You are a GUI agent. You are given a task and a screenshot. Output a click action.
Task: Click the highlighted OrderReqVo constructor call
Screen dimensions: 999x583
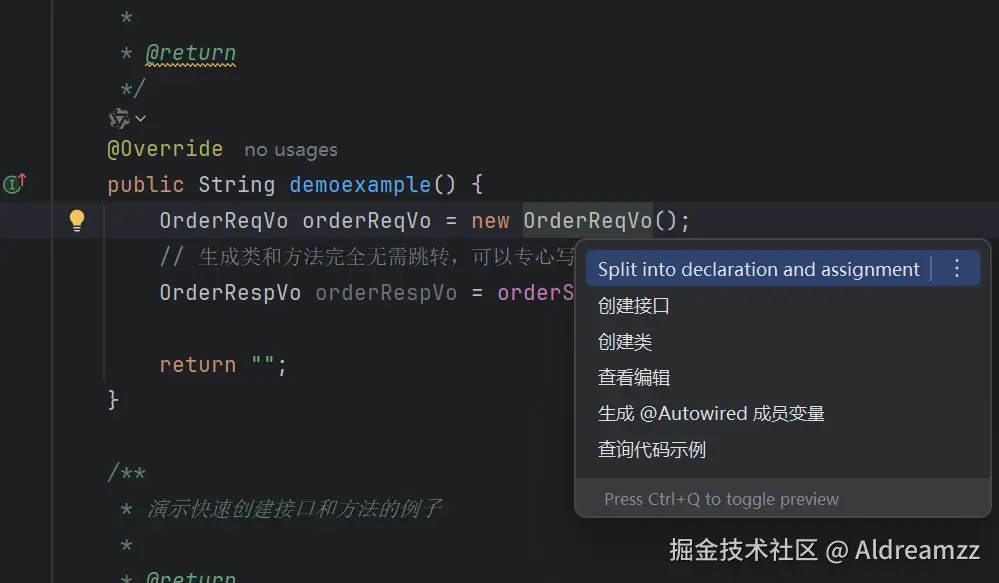click(x=587, y=221)
